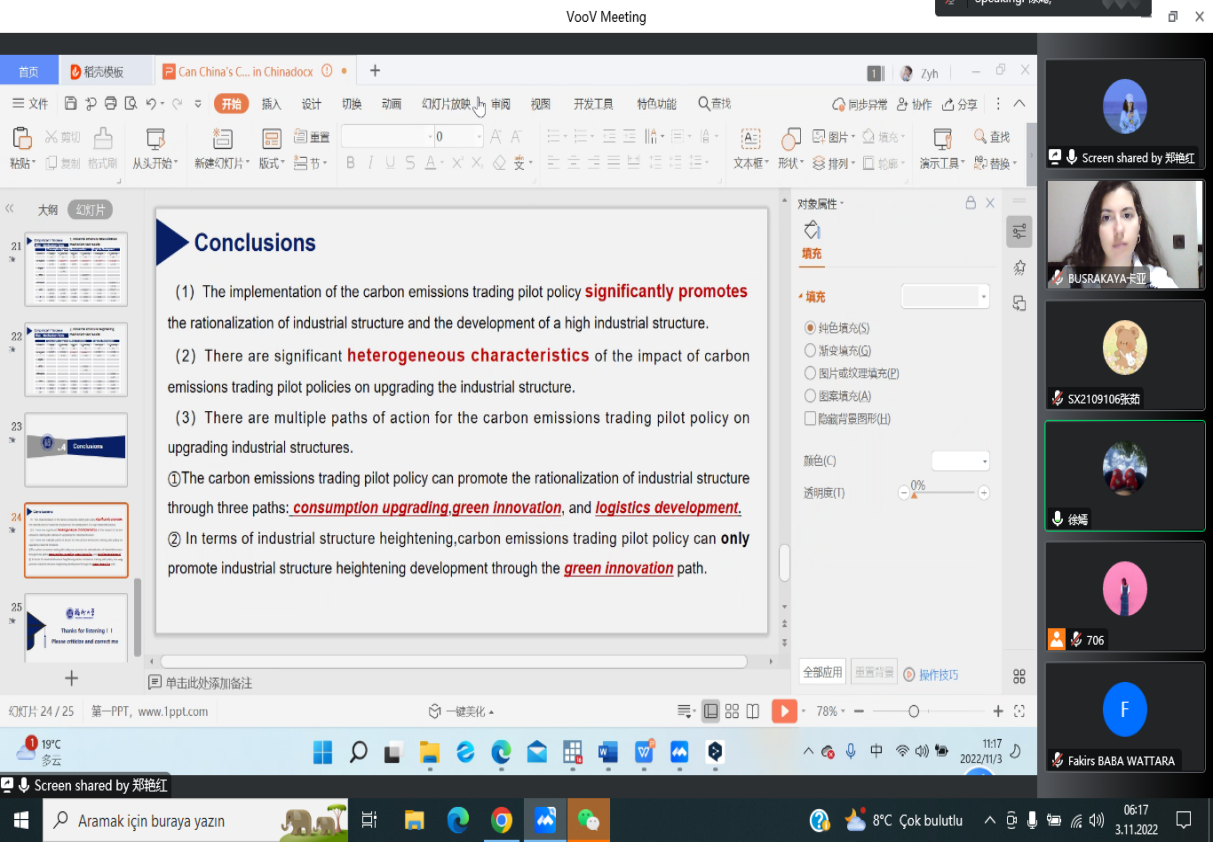
Task: Click the 全部应用 apply to all button
Action: 822,673
